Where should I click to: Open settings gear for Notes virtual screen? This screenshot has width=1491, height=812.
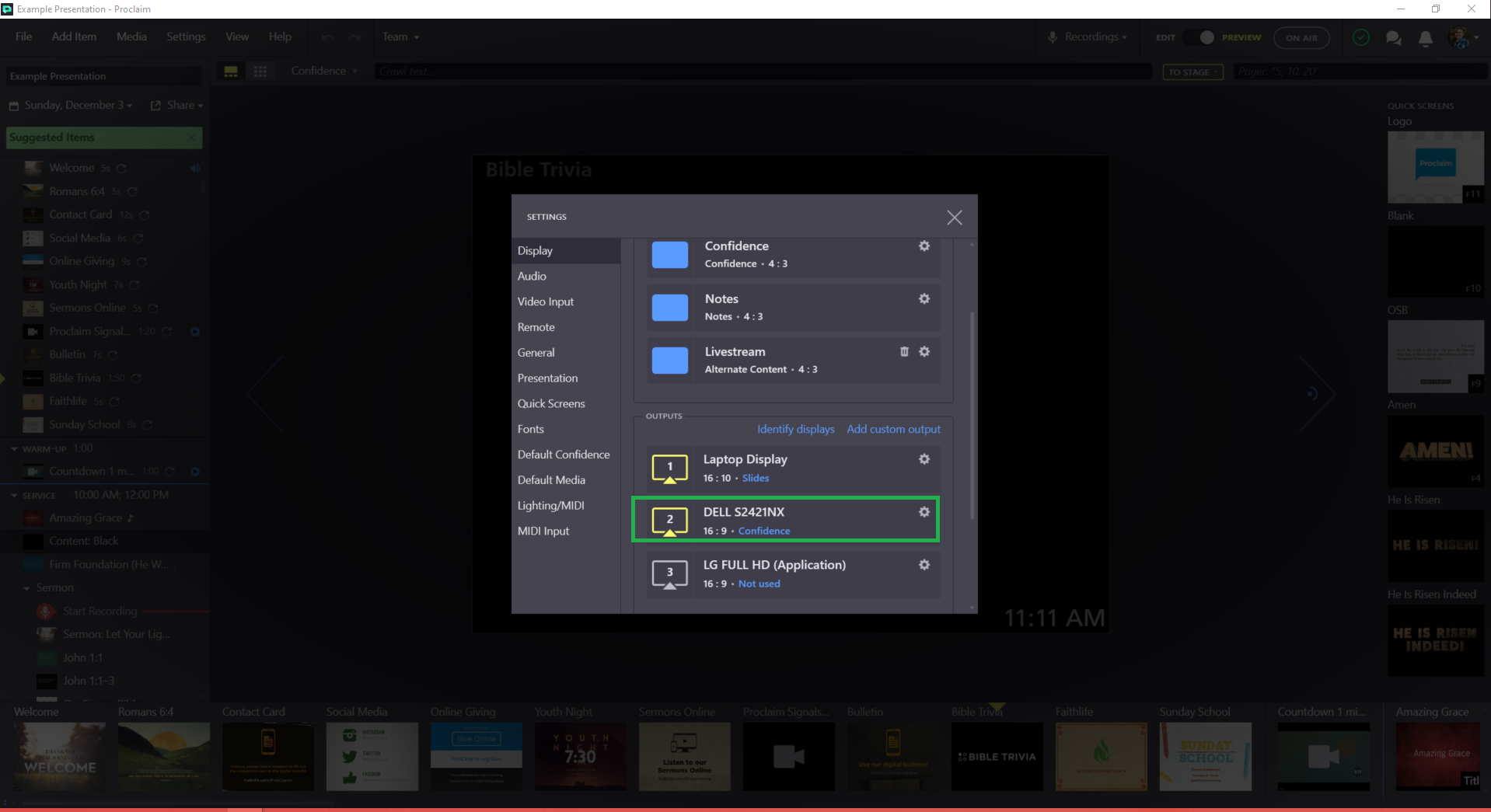[924, 298]
